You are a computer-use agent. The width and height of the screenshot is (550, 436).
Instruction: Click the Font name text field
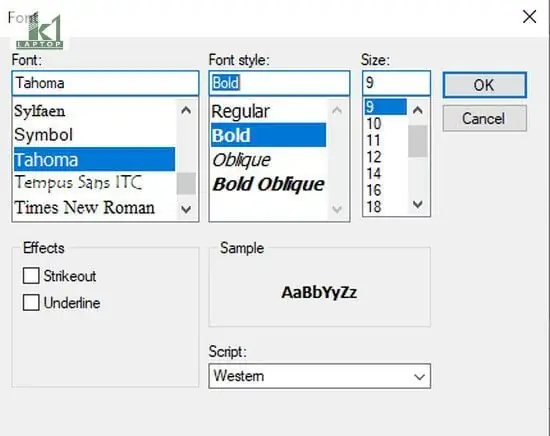105,83
